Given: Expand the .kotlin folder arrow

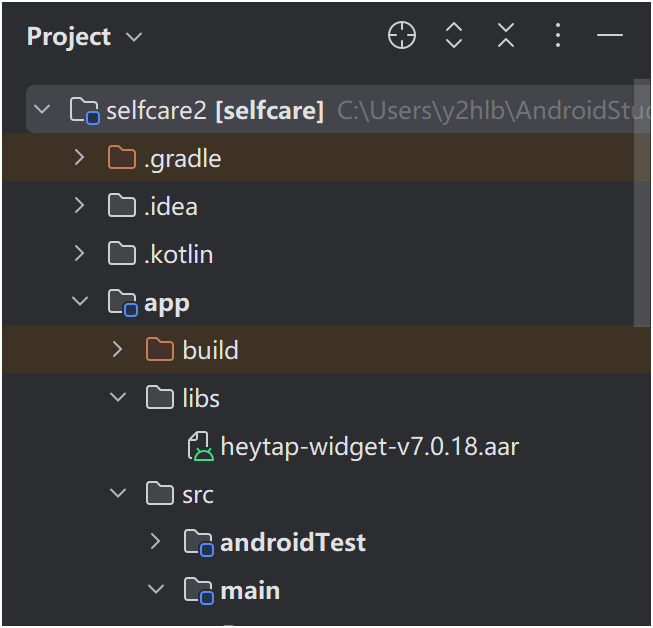Looking at the screenshot, I should (80, 254).
